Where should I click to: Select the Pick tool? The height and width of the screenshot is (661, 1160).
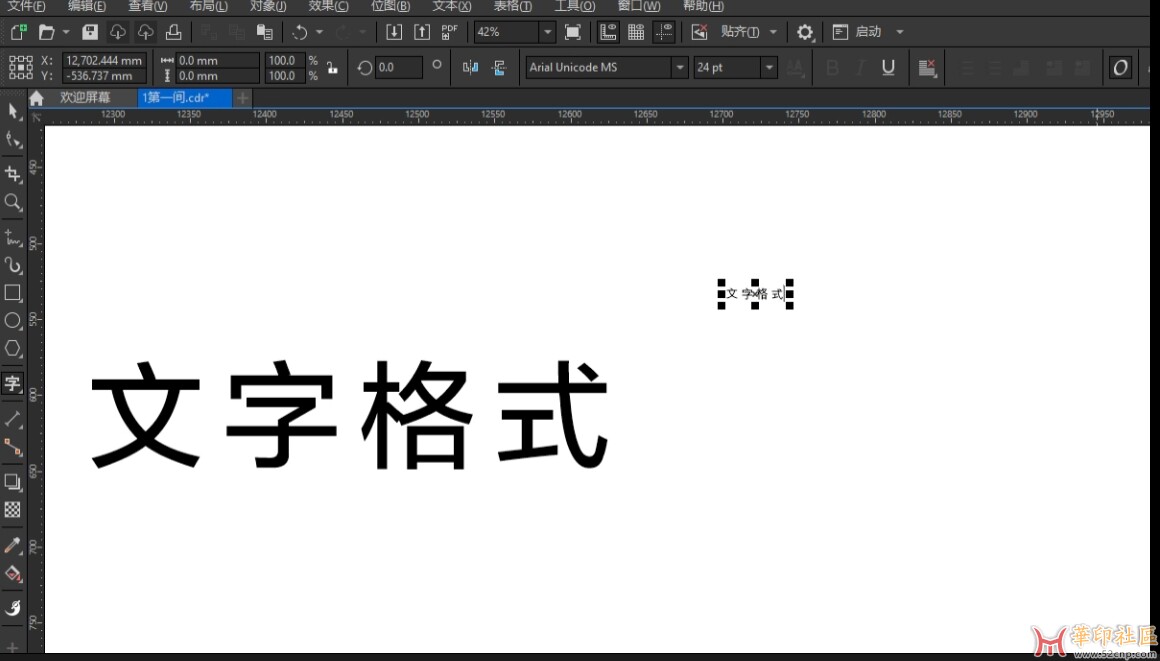13,112
